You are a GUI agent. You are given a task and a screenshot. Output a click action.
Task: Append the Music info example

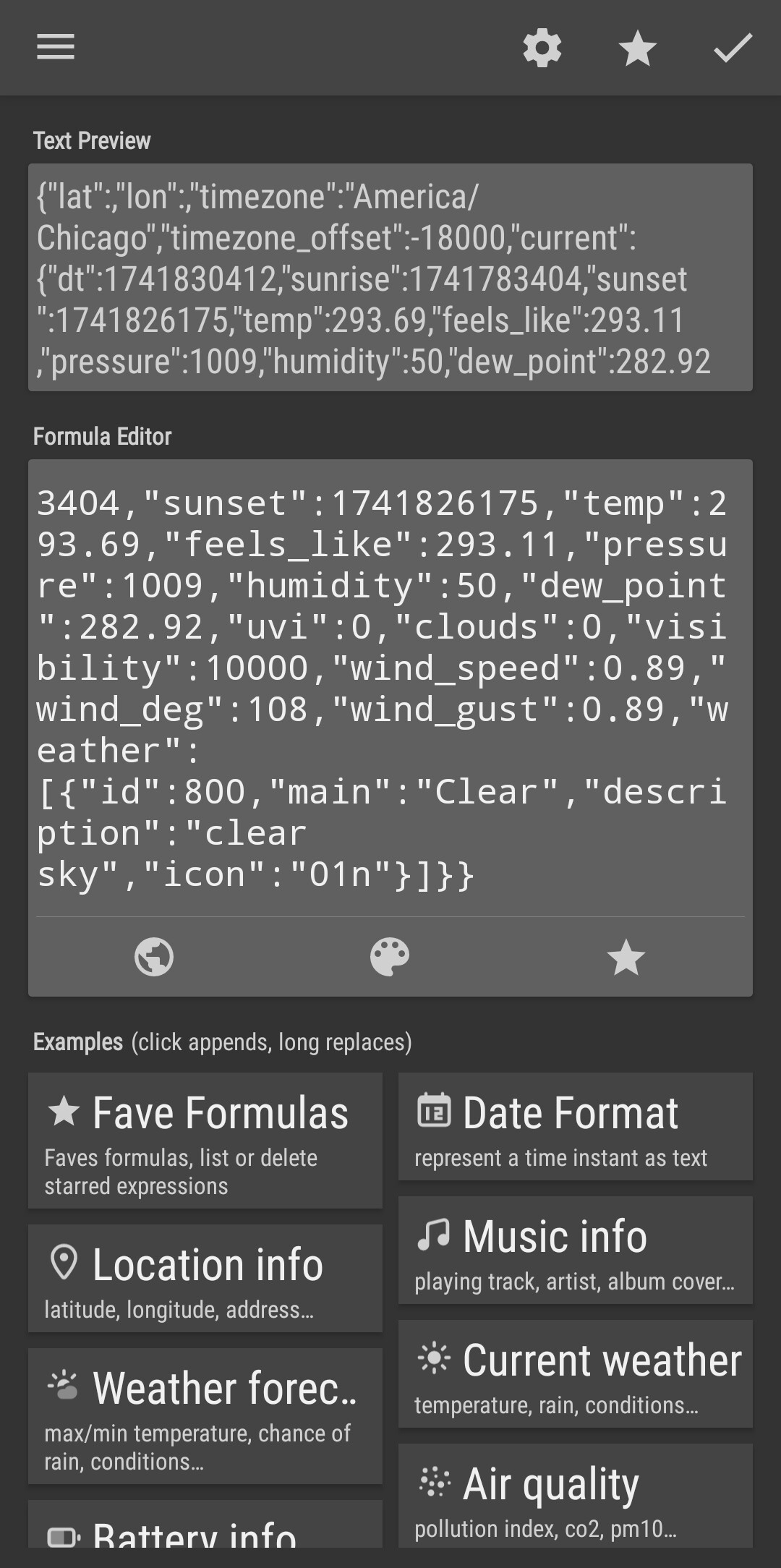576,1250
